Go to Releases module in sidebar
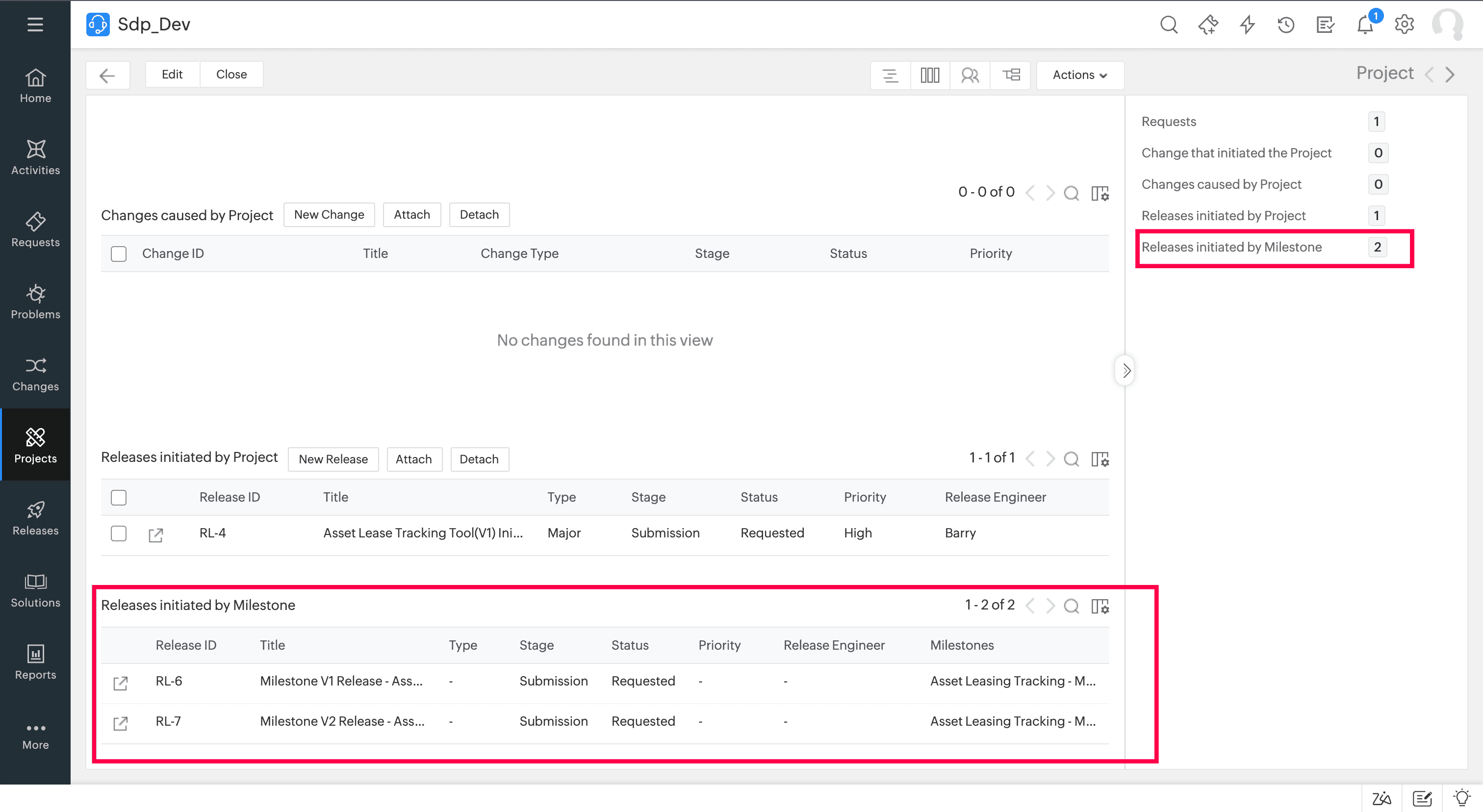 [35, 518]
